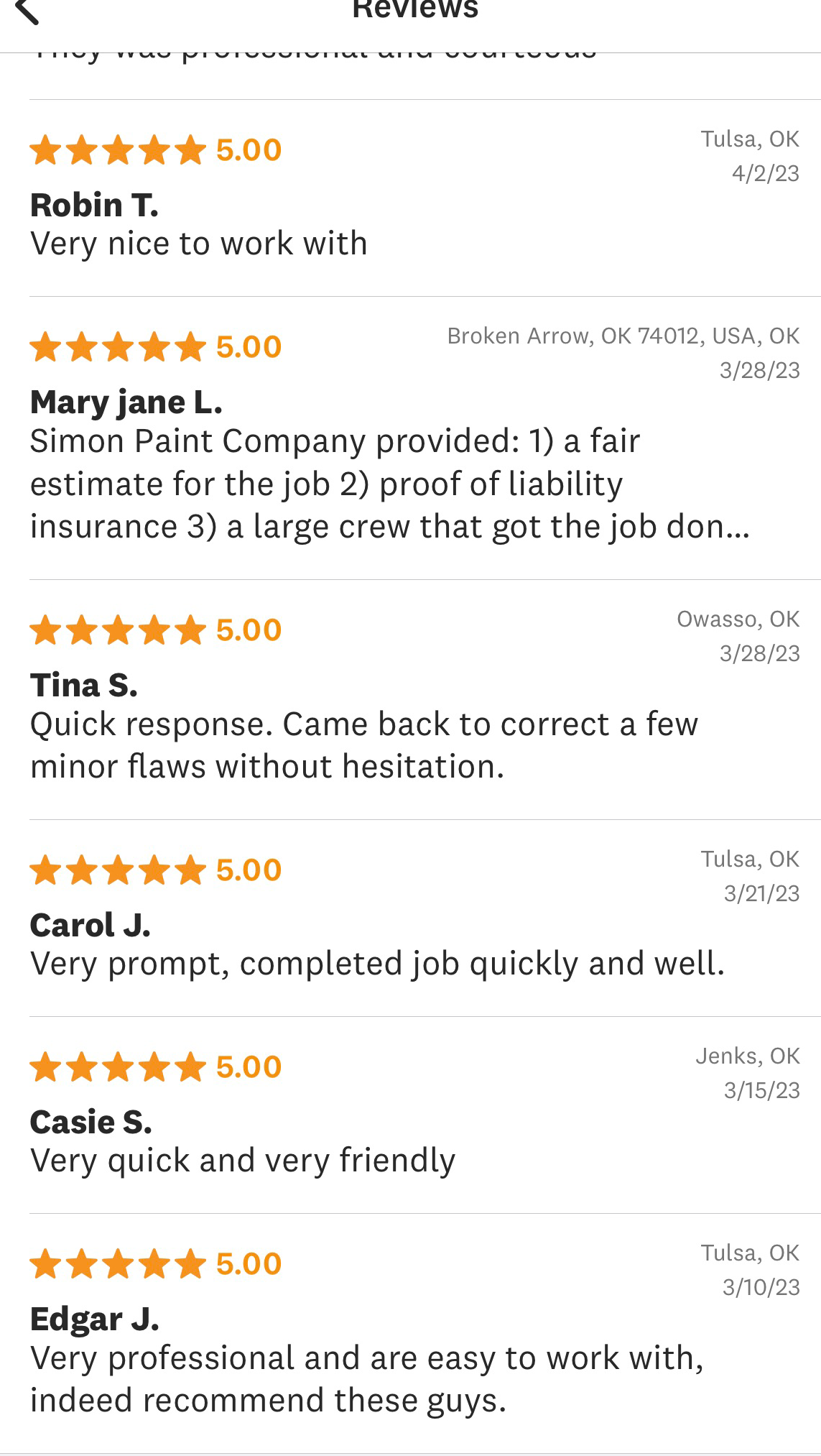The image size is (821, 1456).
Task: Tap the 3/21/23 review date
Action: [761, 893]
